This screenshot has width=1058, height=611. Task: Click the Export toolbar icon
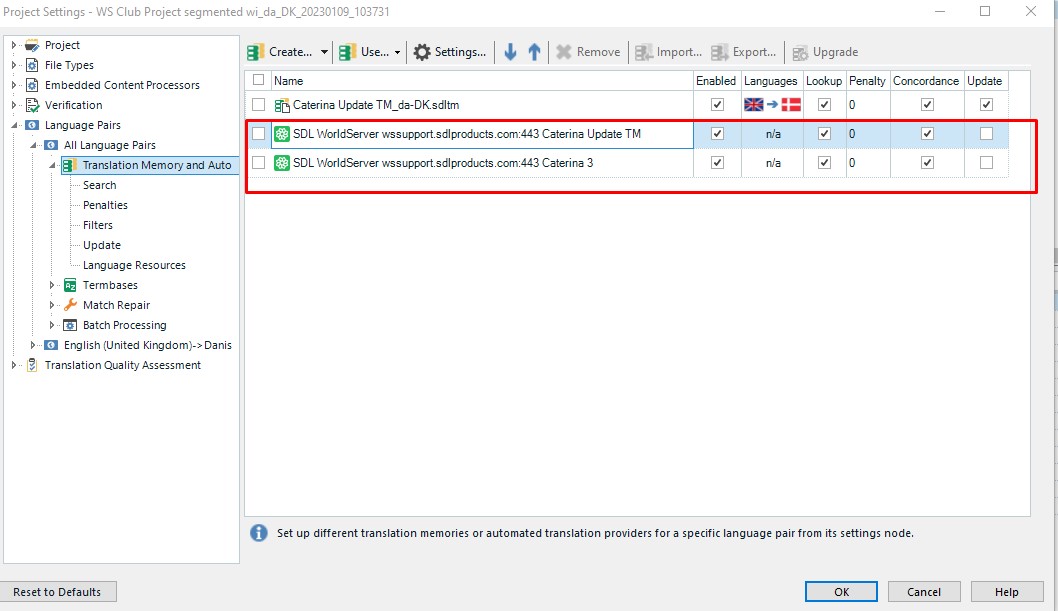720,52
